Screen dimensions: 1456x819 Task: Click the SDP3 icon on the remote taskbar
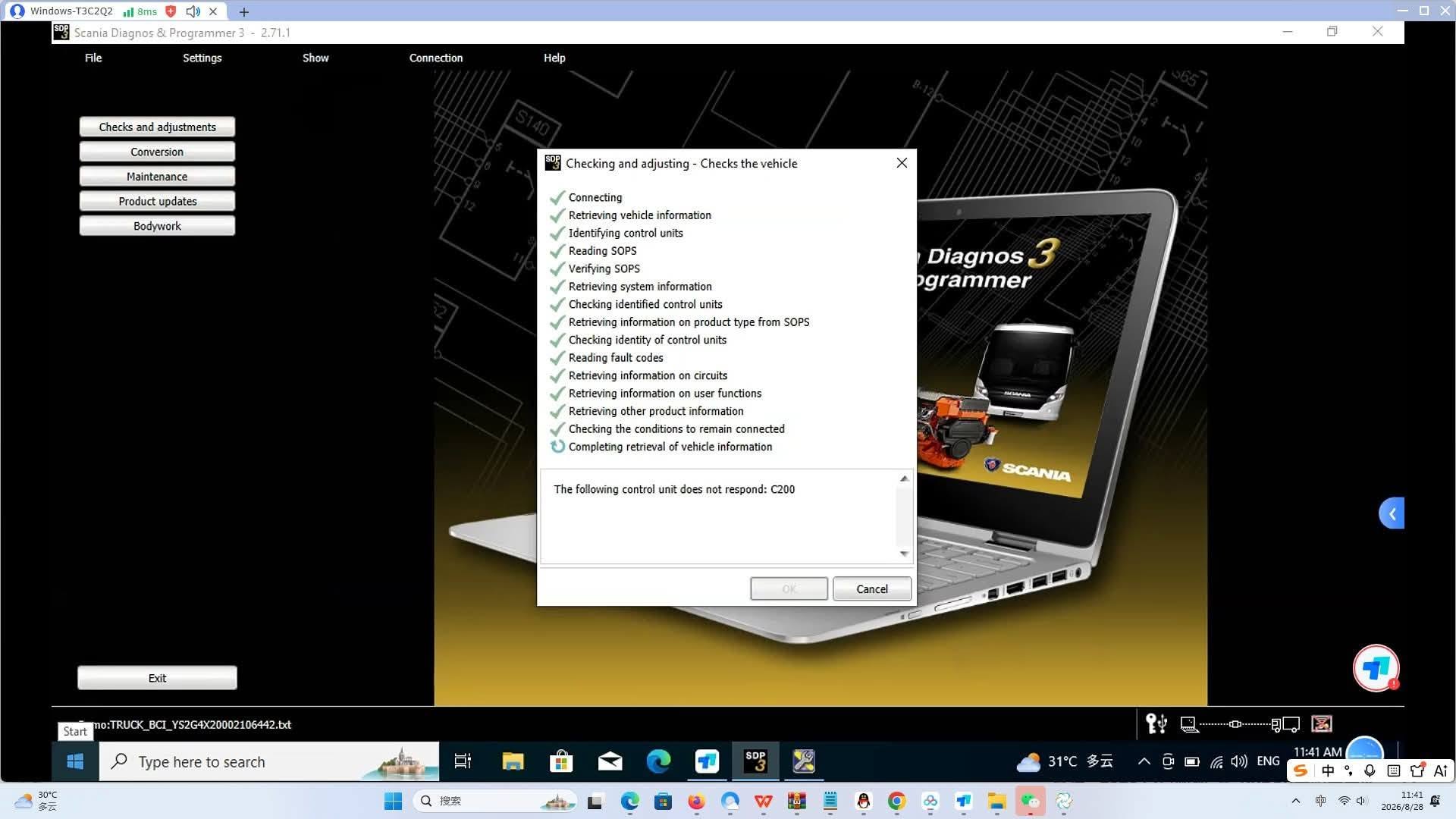click(755, 761)
